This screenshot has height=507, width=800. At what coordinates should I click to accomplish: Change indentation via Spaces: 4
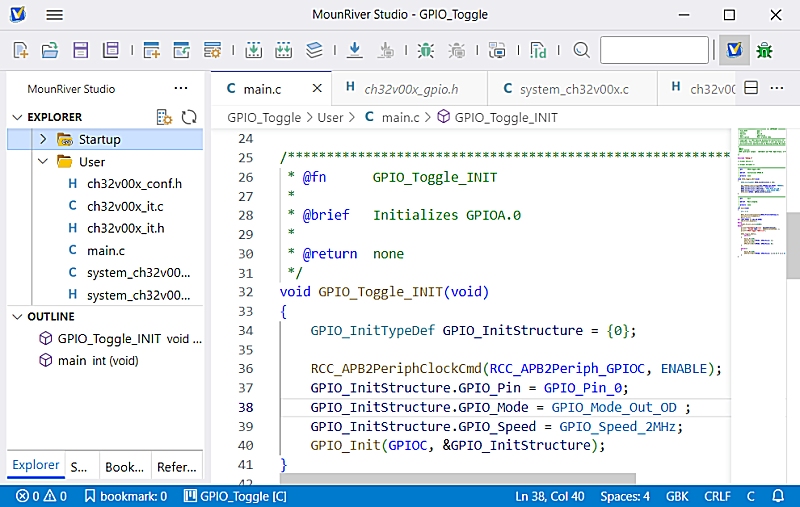[625, 496]
